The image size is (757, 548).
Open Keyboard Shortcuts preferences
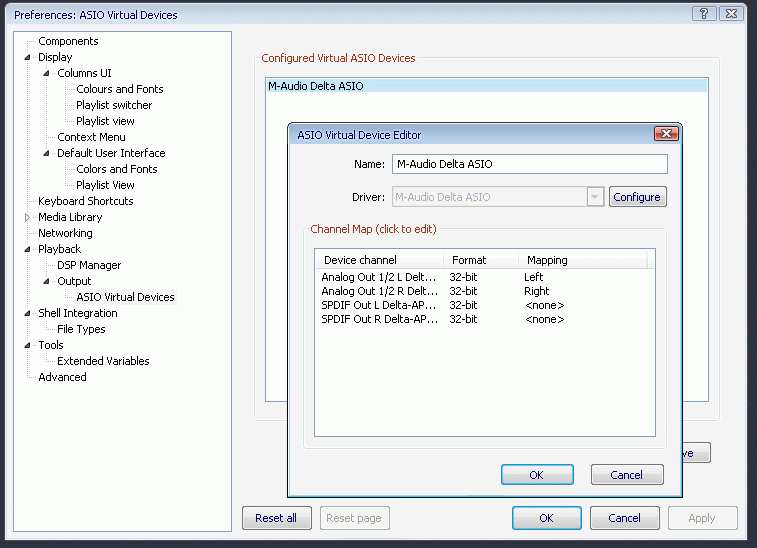pyautogui.click(x=85, y=201)
